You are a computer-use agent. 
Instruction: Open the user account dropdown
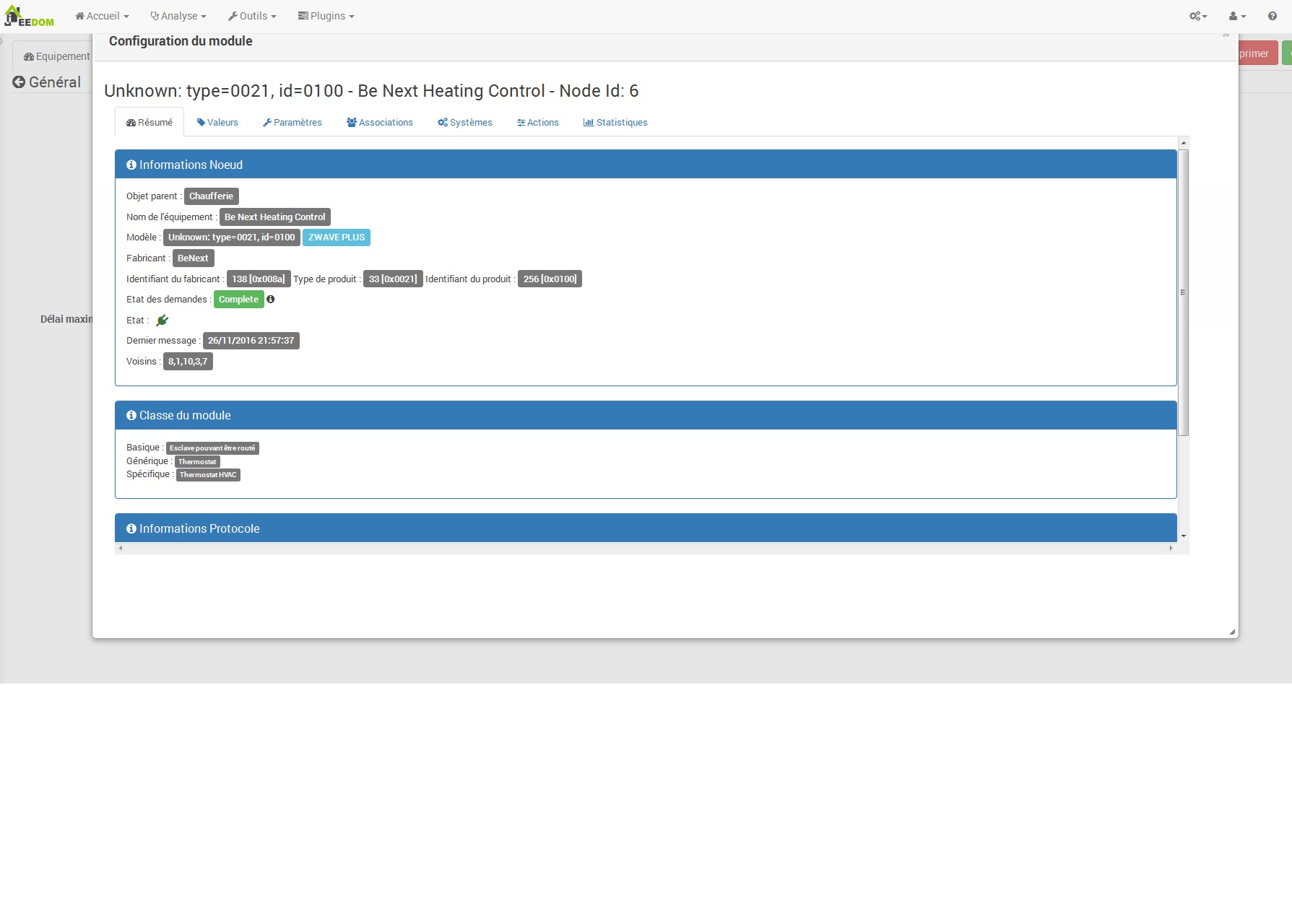pyautogui.click(x=1237, y=16)
